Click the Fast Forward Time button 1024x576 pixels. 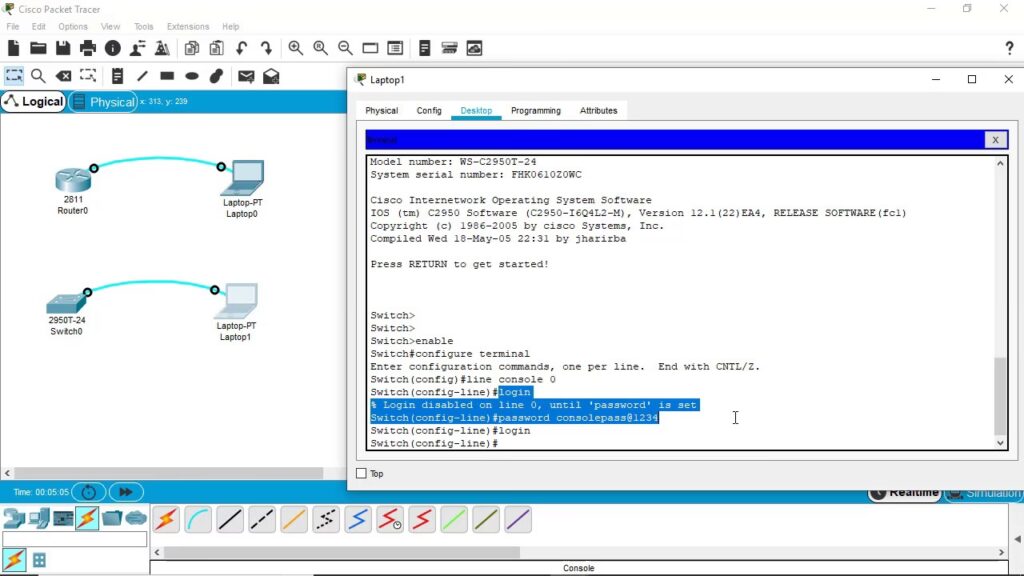pyautogui.click(x=126, y=492)
